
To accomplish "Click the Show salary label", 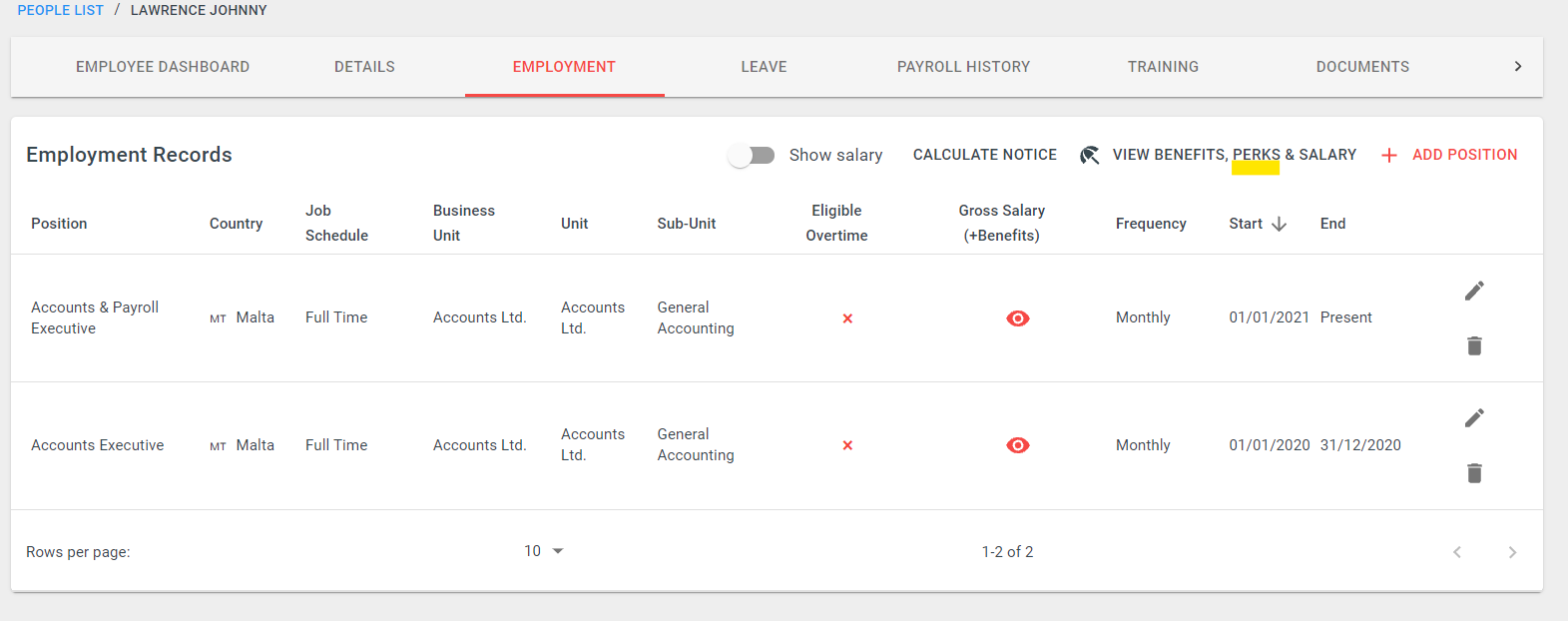I will coord(835,155).
